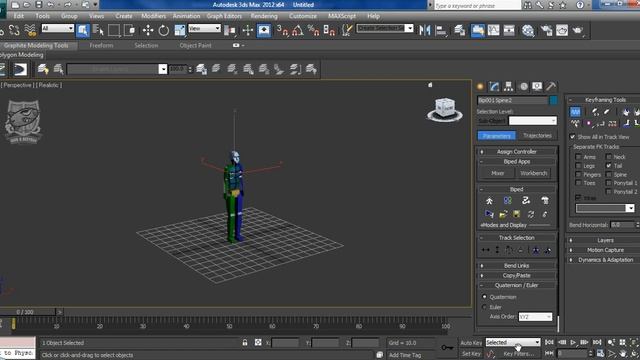Image resolution: width=640 pixels, height=360 pixels.
Task: Open the Named Selection Sets dropdown
Action: click(x=385, y=28)
